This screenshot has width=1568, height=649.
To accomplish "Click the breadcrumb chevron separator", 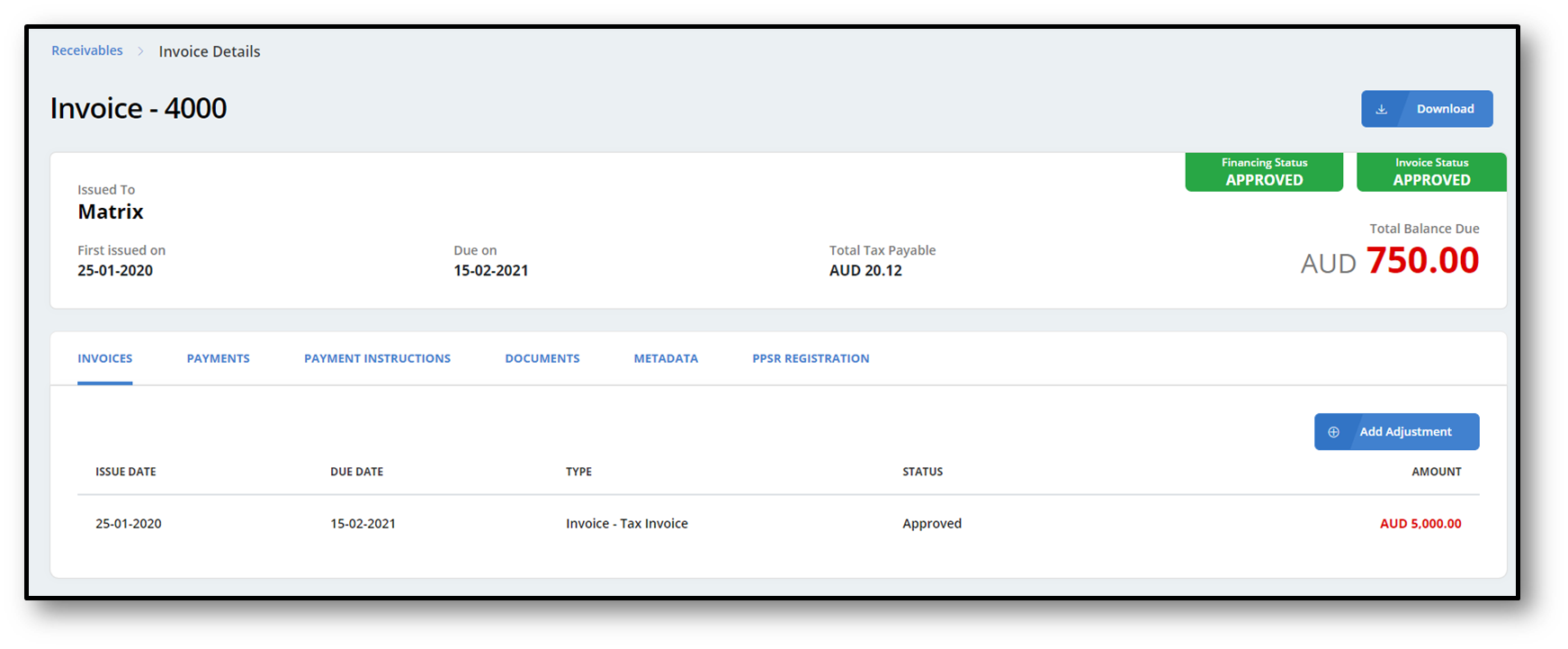I will pyautogui.click(x=140, y=51).
